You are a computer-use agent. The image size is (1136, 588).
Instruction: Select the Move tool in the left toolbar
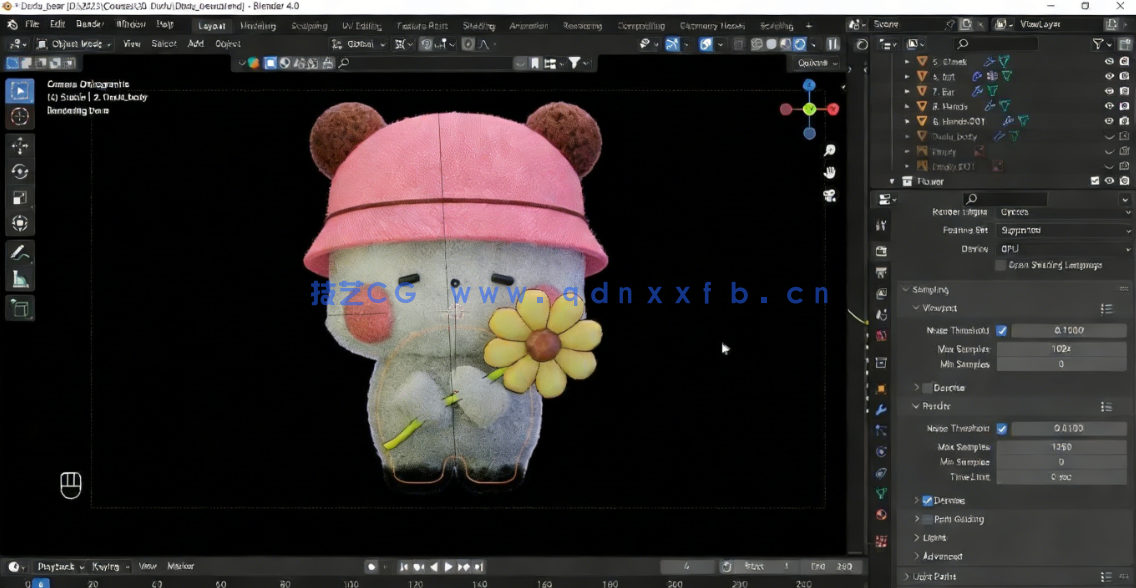[20, 145]
